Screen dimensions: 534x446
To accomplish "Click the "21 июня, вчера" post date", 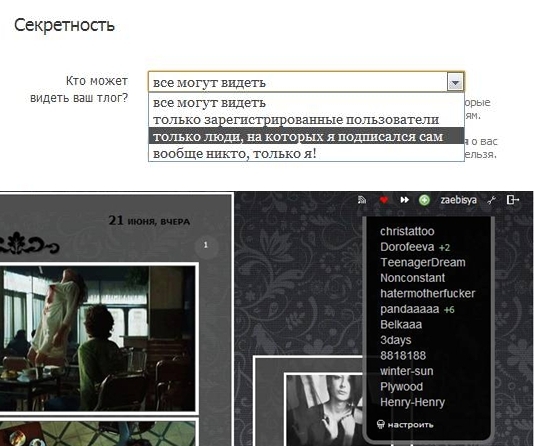I will (149, 221).
